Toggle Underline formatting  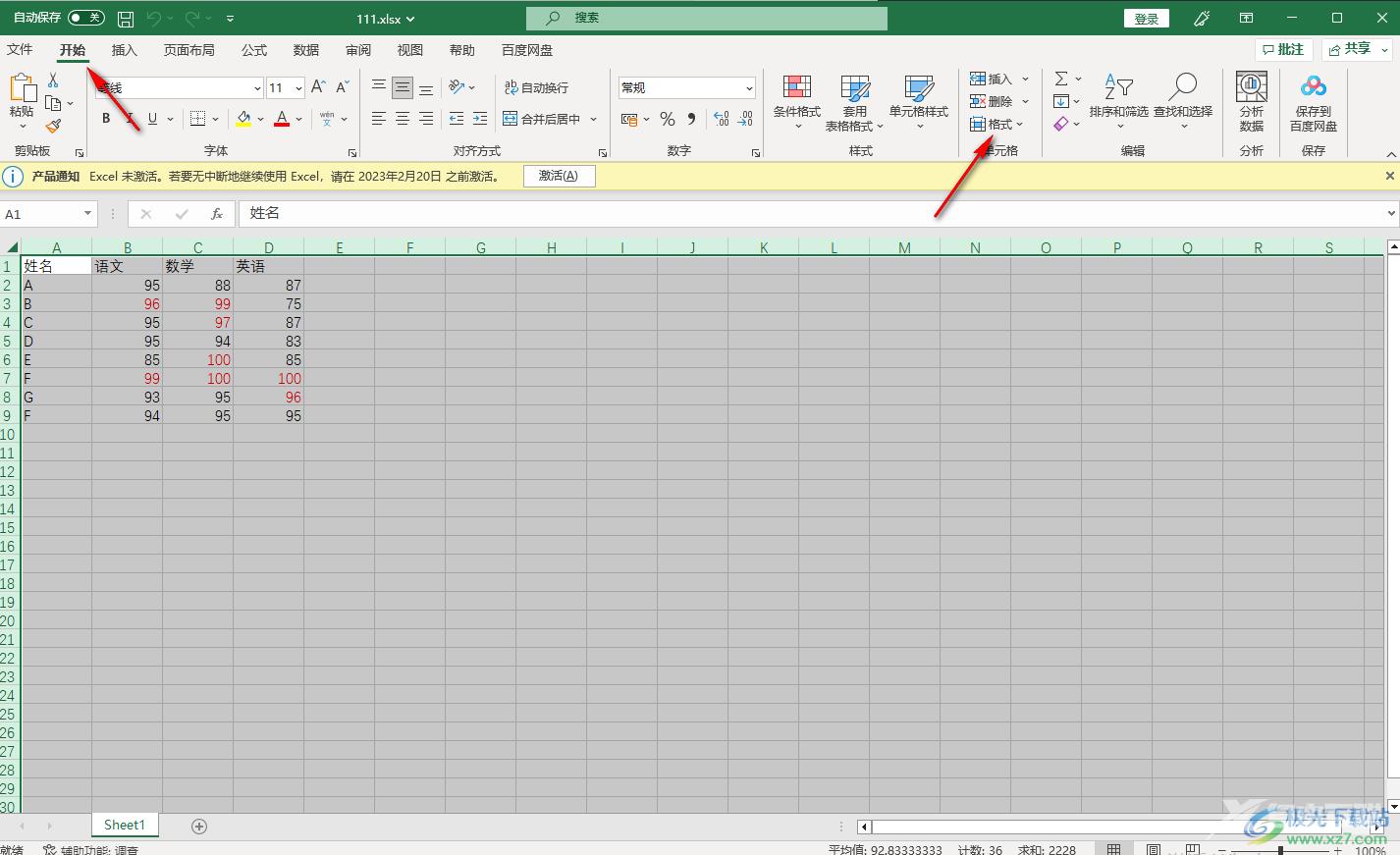click(x=152, y=119)
